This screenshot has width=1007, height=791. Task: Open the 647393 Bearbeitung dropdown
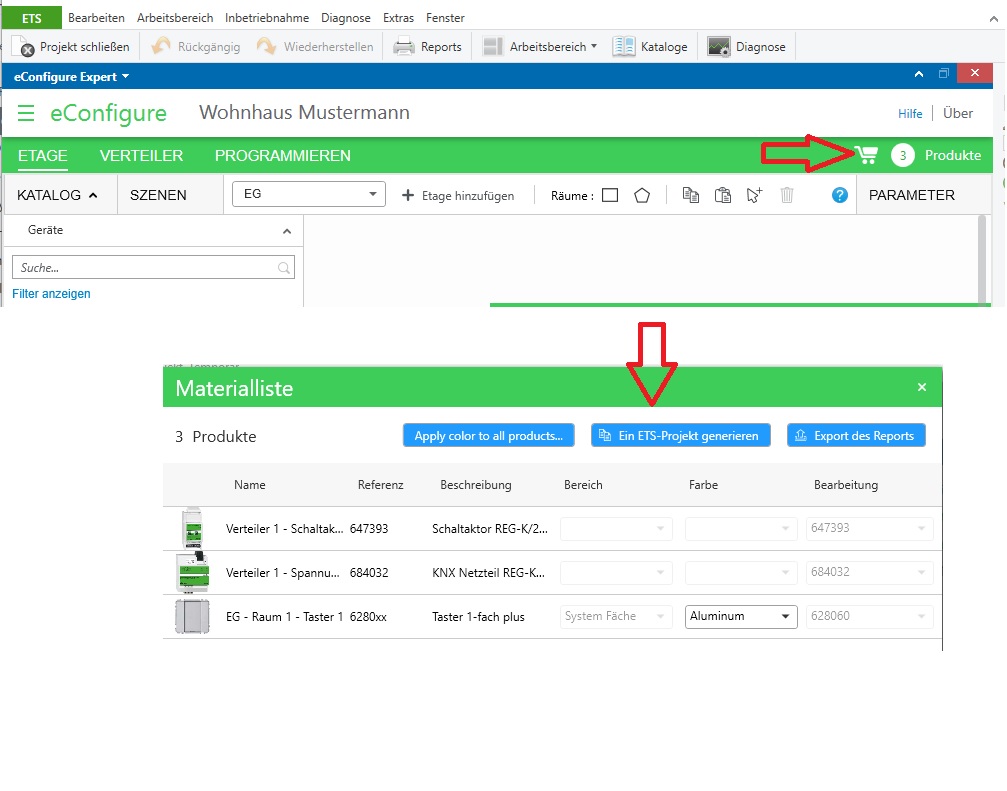click(x=870, y=528)
